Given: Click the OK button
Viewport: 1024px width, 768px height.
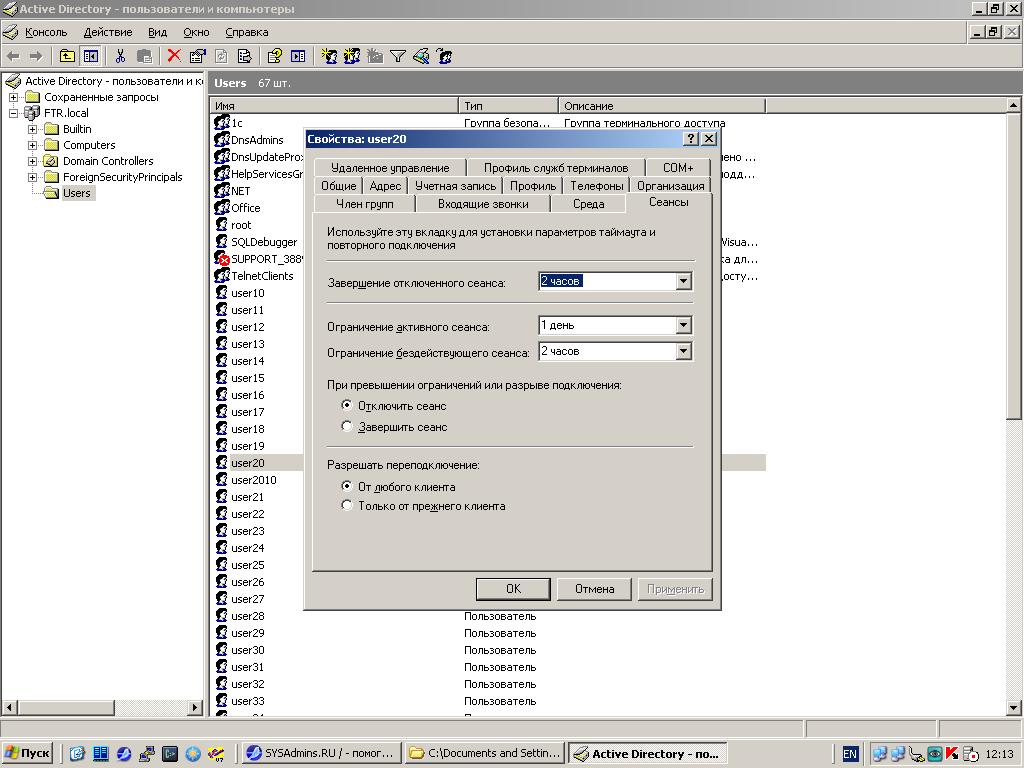Looking at the screenshot, I should (513, 588).
